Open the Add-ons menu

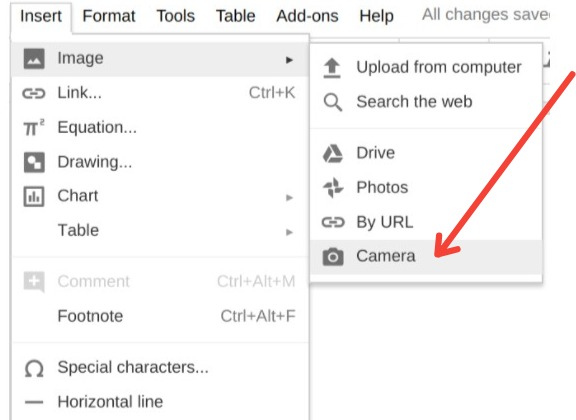(x=307, y=16)
